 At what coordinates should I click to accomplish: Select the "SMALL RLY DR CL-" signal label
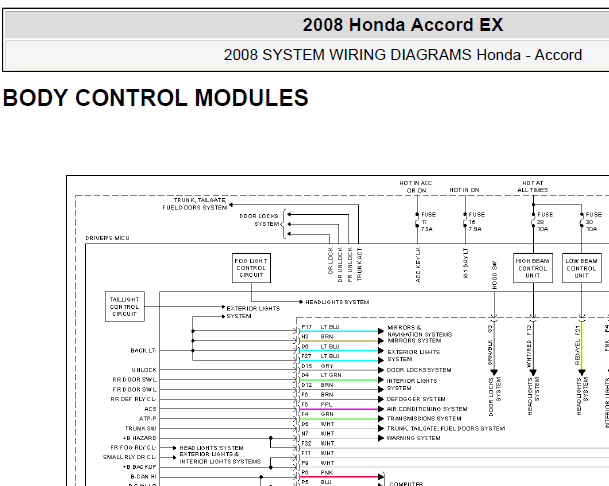129,457
